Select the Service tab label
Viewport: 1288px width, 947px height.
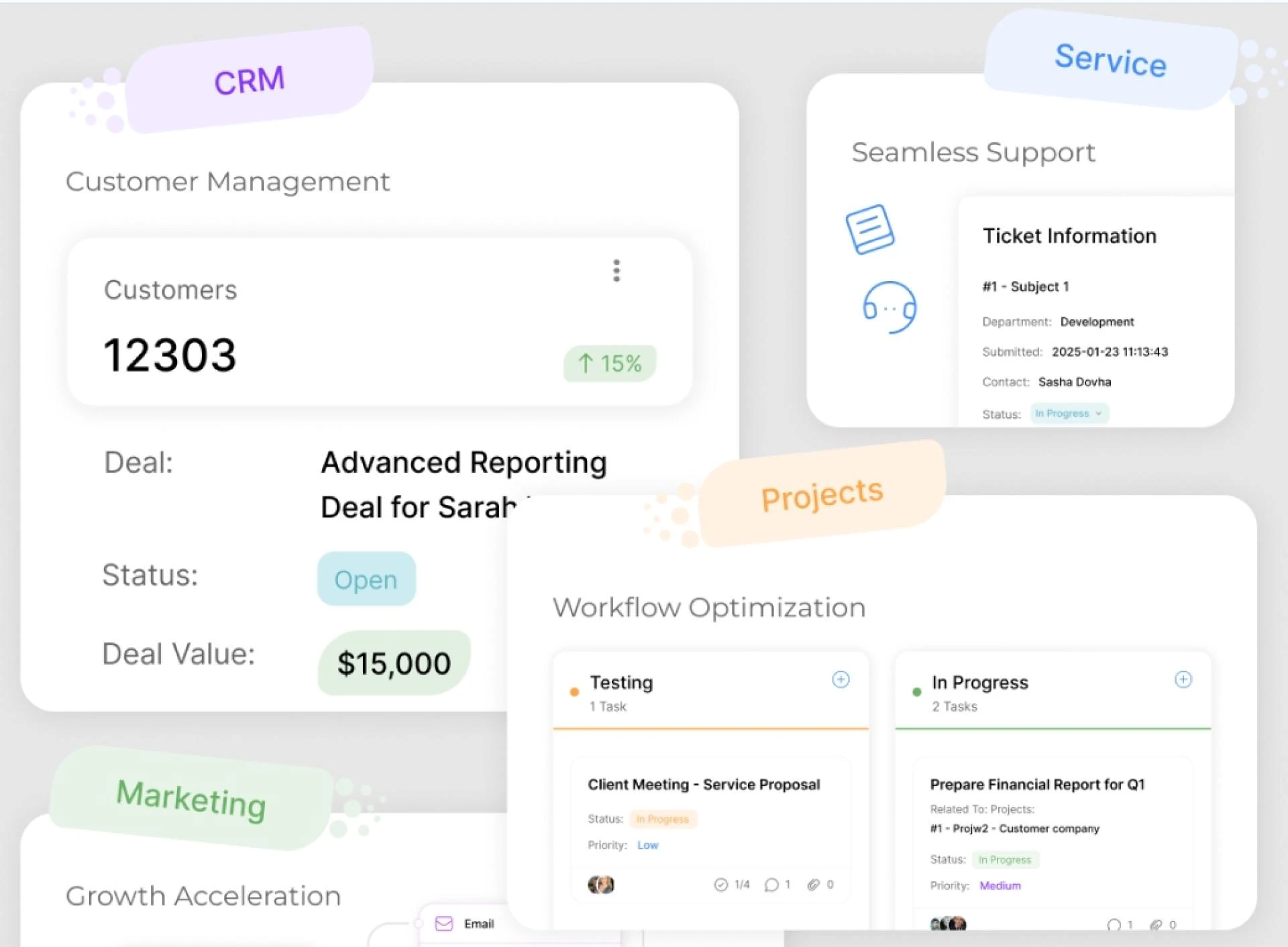pyautogui.click(x=1110, y=59)
